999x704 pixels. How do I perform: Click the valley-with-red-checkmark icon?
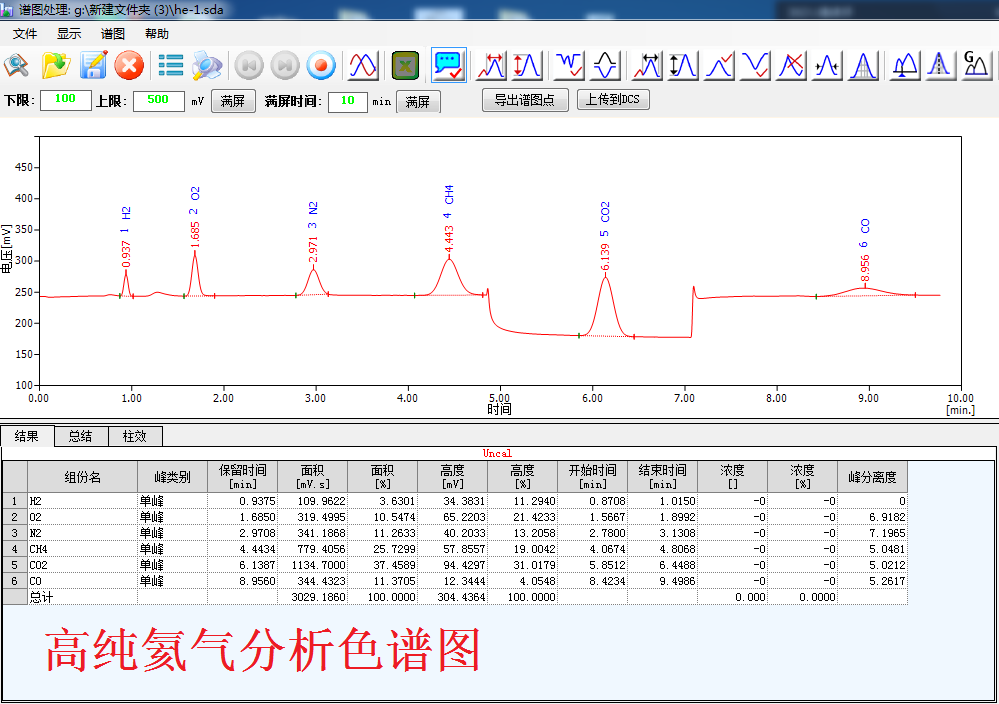click(755, 65)
